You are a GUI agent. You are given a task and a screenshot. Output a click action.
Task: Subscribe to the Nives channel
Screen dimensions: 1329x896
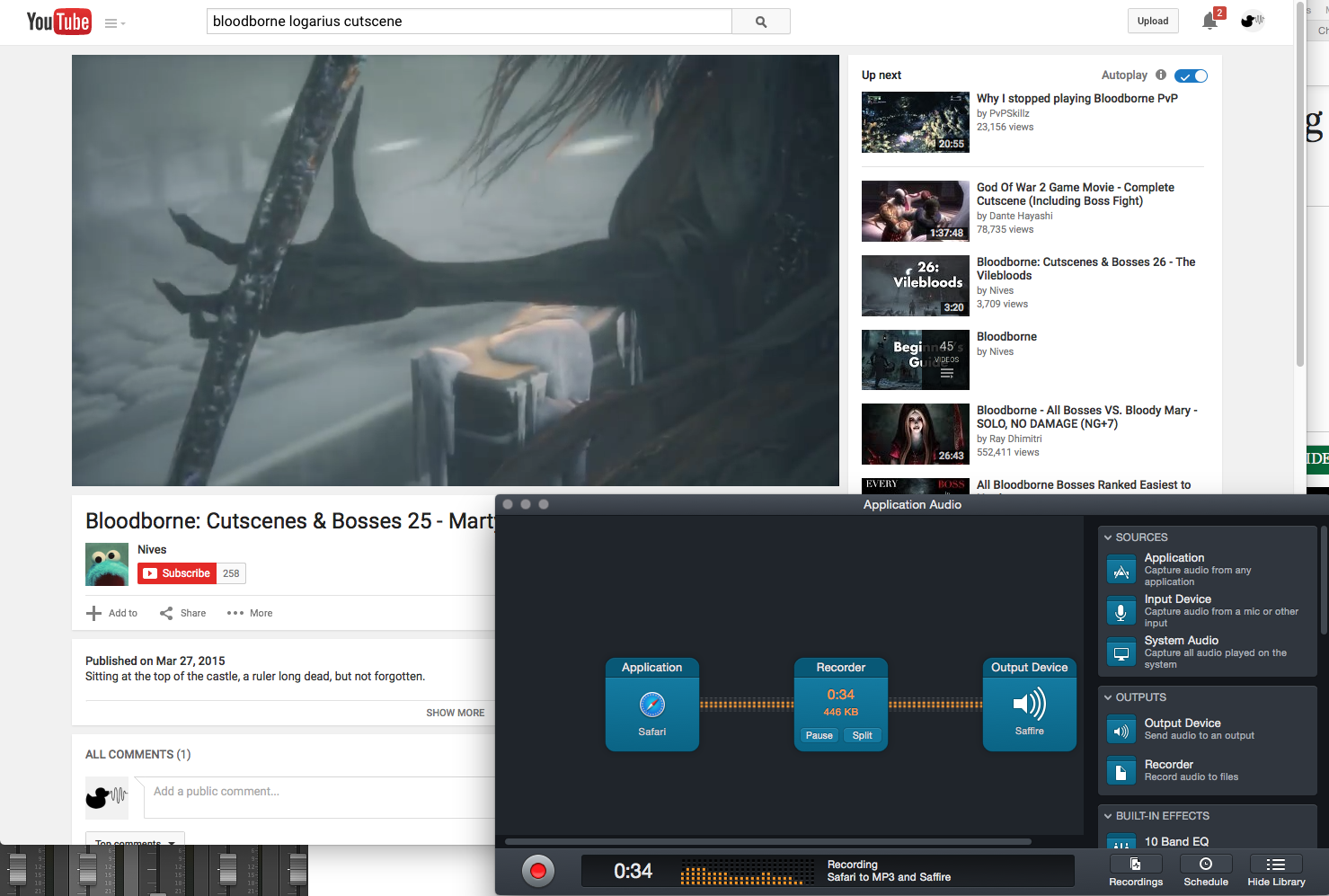point(177,573)
